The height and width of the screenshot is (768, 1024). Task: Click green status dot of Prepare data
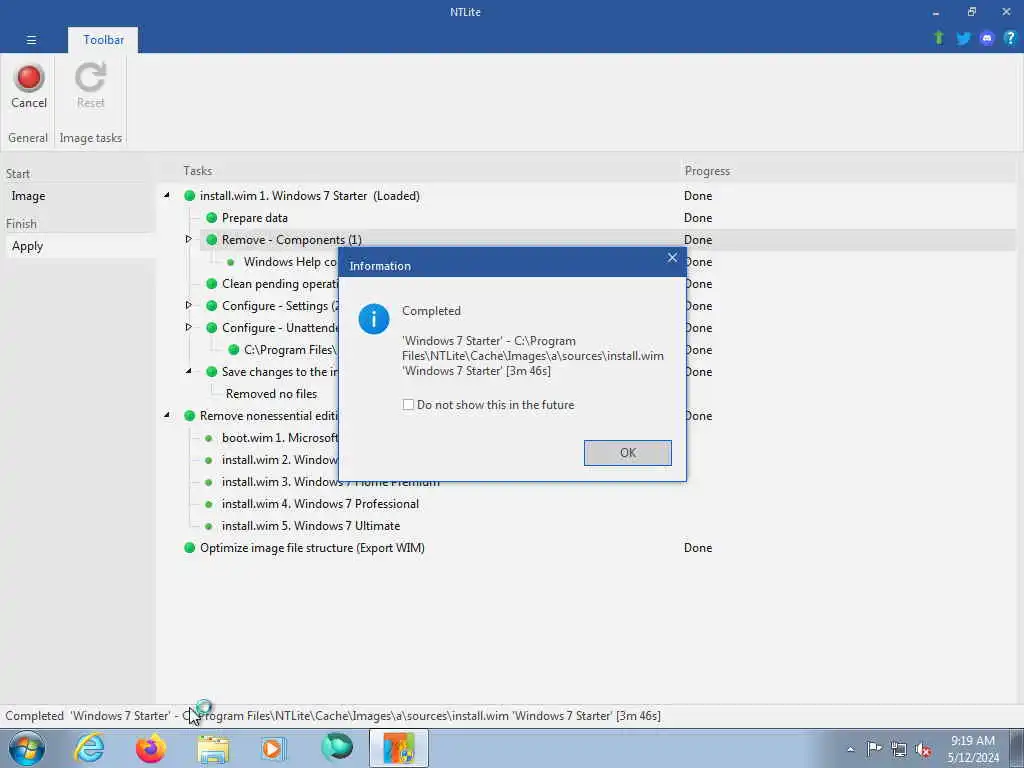coord(212,217)
